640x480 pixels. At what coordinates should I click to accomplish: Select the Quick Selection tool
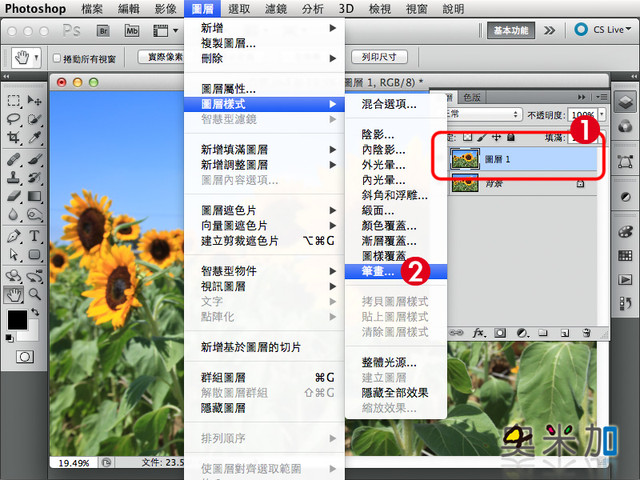point(34,119)
